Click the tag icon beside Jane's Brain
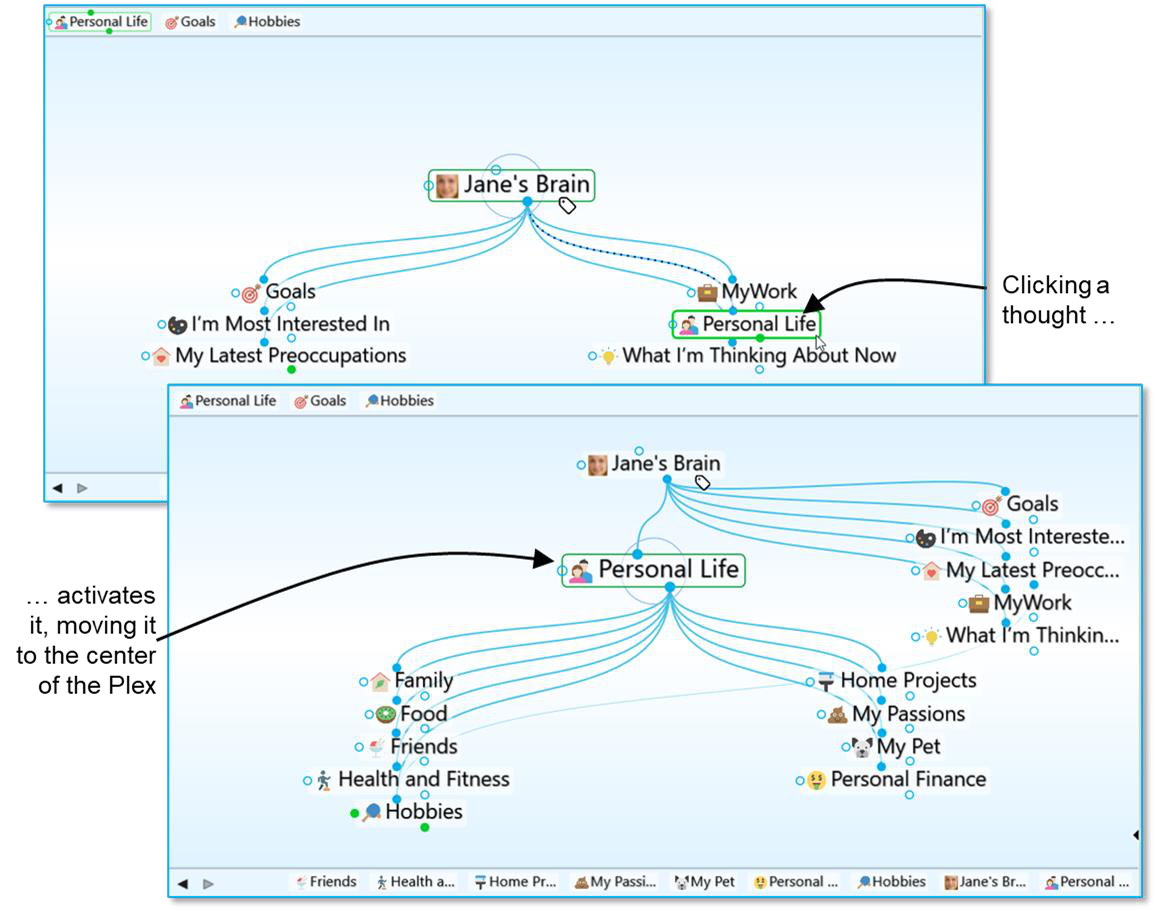1156x911 pixels. click(x=568, y=205)
